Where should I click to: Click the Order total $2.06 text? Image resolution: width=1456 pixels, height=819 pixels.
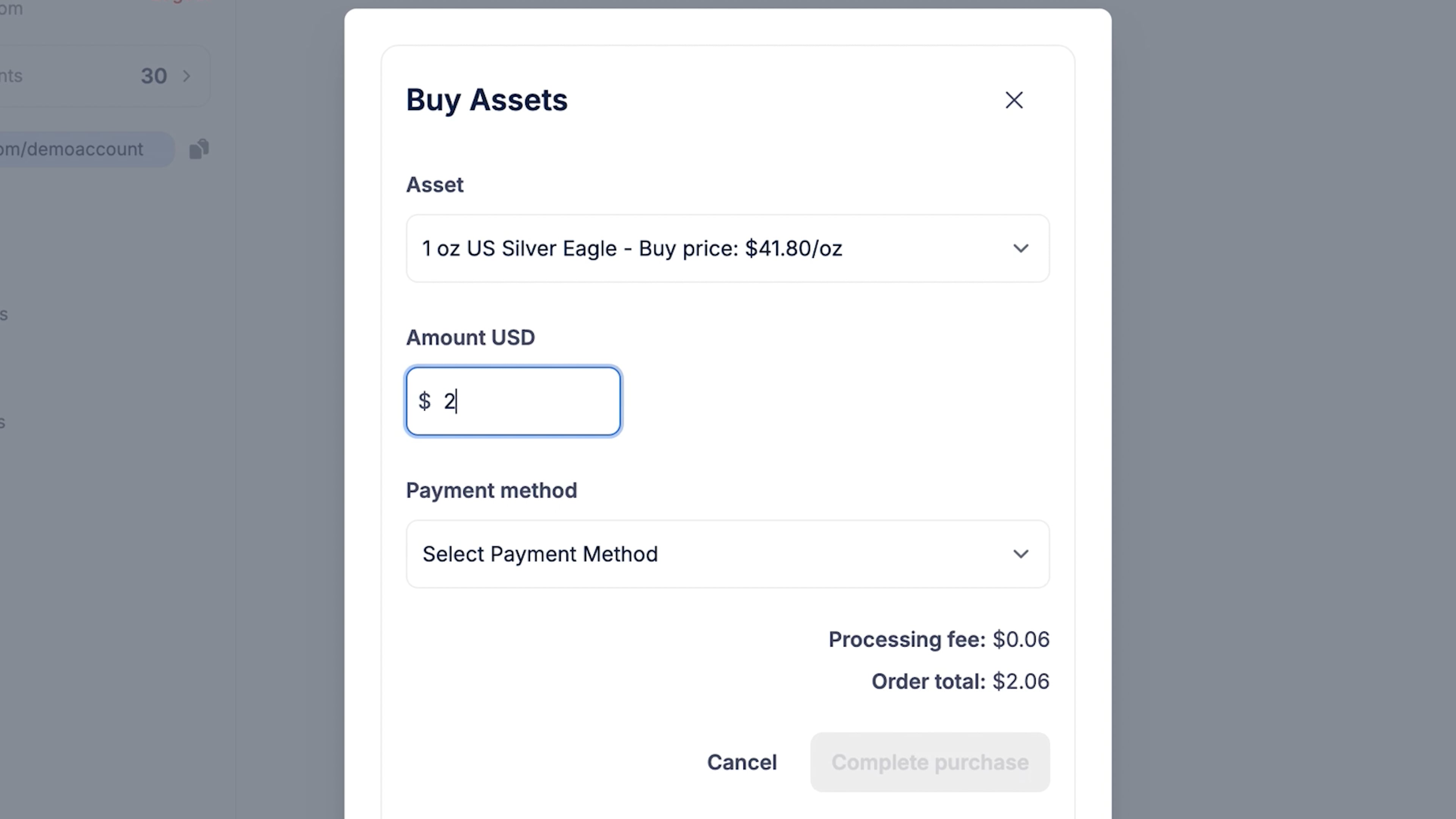[x=960, y=682]
